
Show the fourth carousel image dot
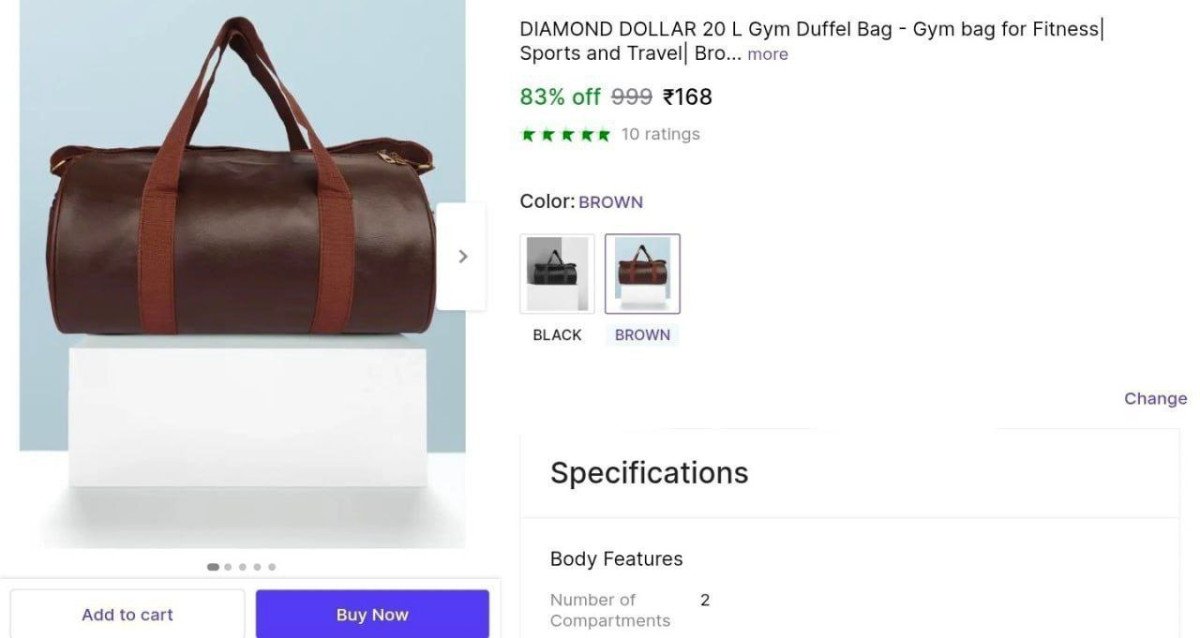coord(257,567)
